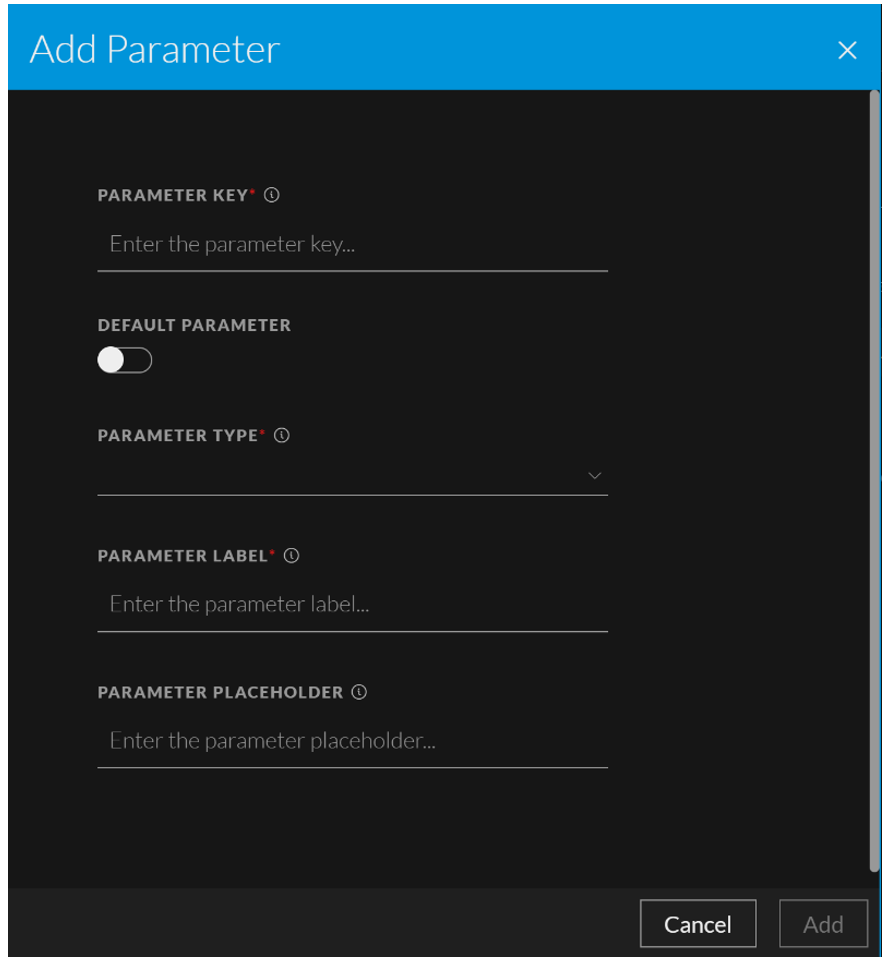Click the PARAMETER LABEL heading text
This screenshot has height=957, width=885.
(182, 556)
